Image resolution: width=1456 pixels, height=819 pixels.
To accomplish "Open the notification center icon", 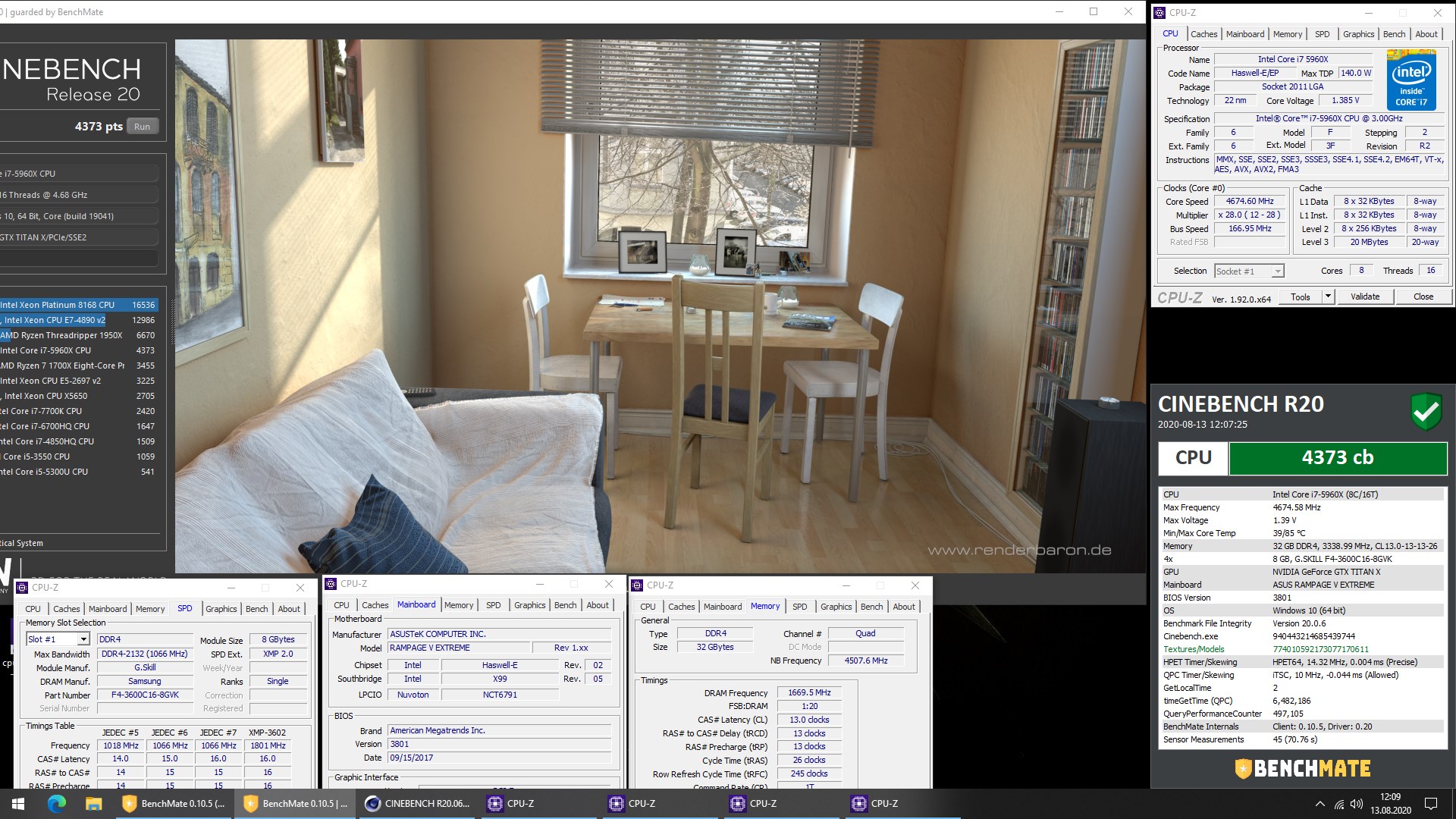I will pyautogui.click(x=1431, y=804).
